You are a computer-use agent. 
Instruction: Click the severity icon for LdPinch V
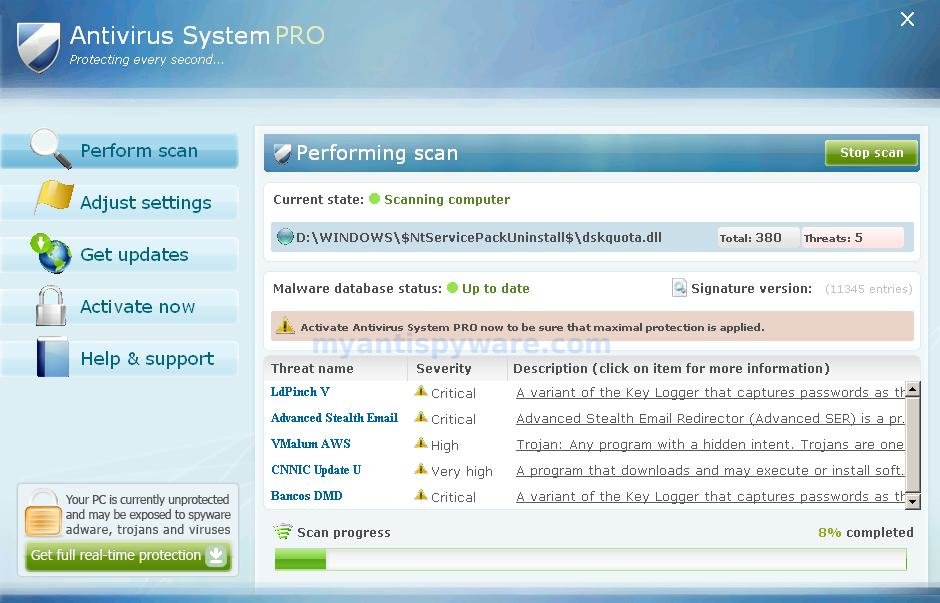pos(421,391)
